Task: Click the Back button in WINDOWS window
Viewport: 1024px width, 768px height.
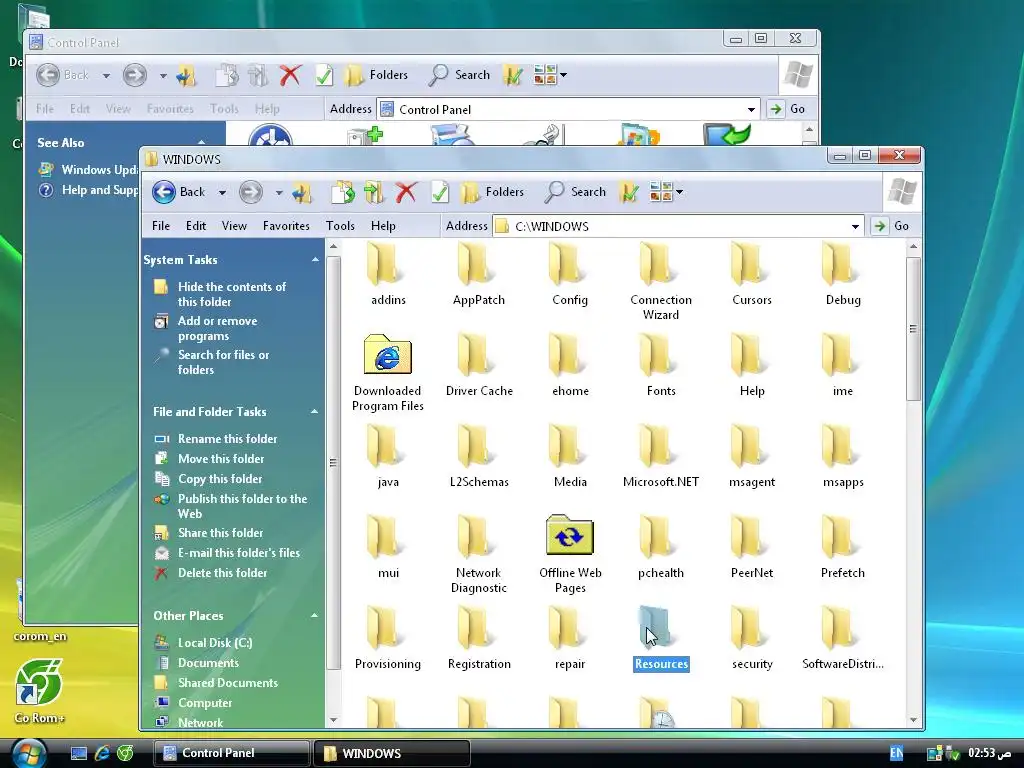Action: 178,192
